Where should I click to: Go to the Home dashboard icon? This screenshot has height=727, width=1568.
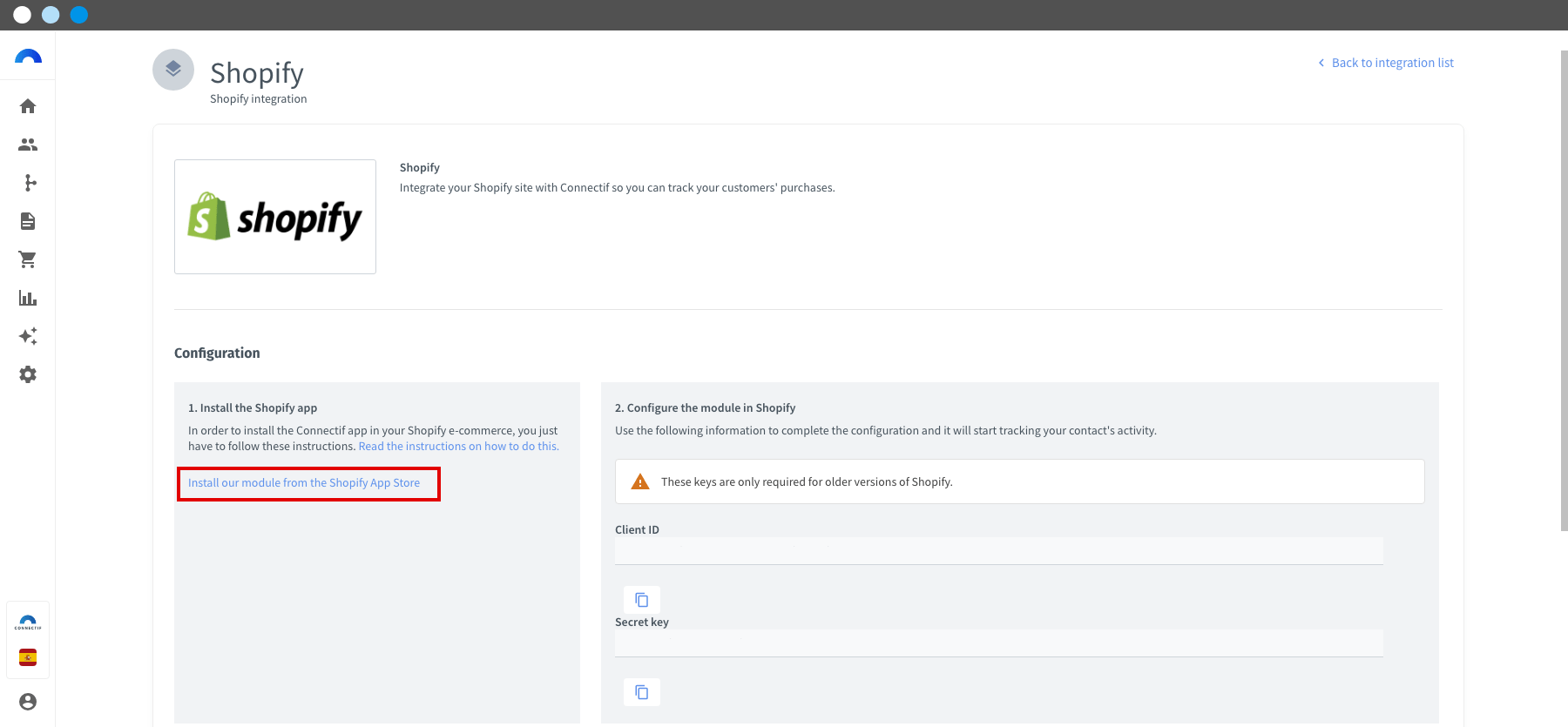(28, 106)
